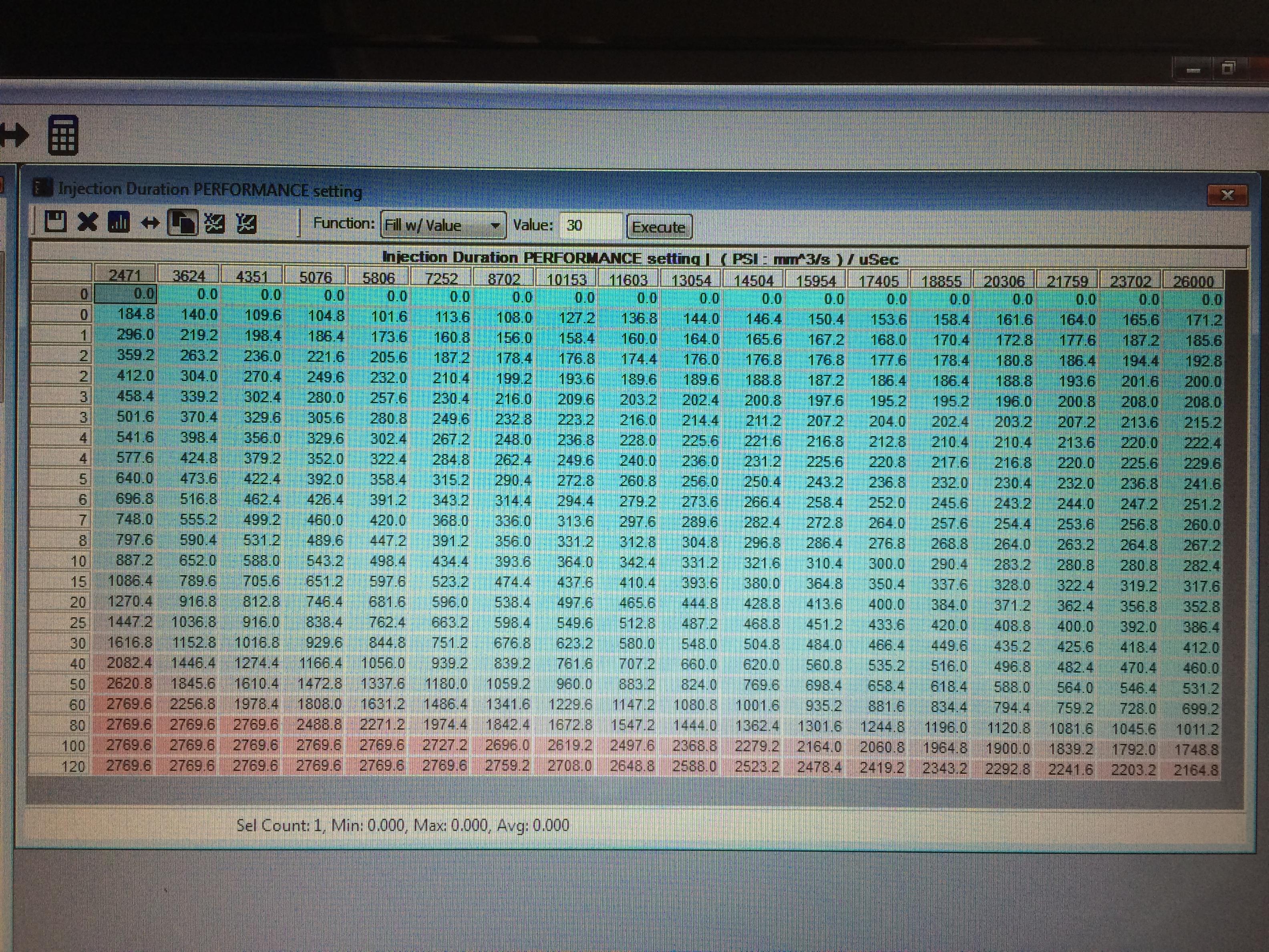Select column header 2471

[x=125, y=276]
